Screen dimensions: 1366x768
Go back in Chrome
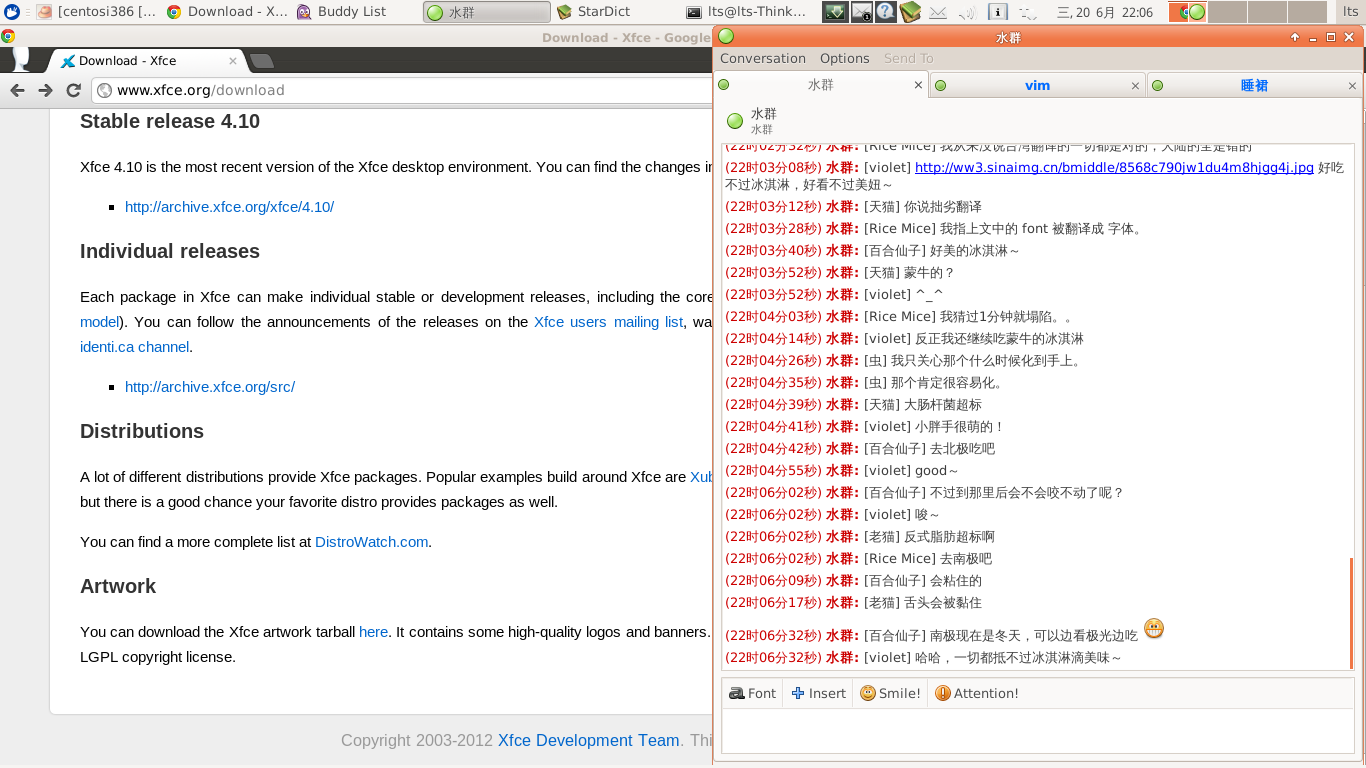coord(17,90)
